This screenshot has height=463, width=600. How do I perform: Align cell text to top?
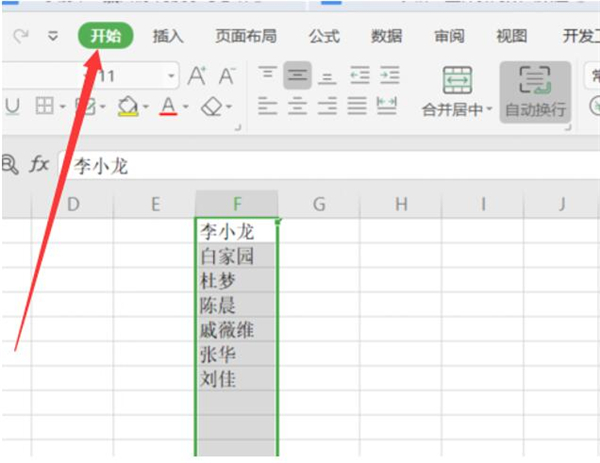pos(267,75)
